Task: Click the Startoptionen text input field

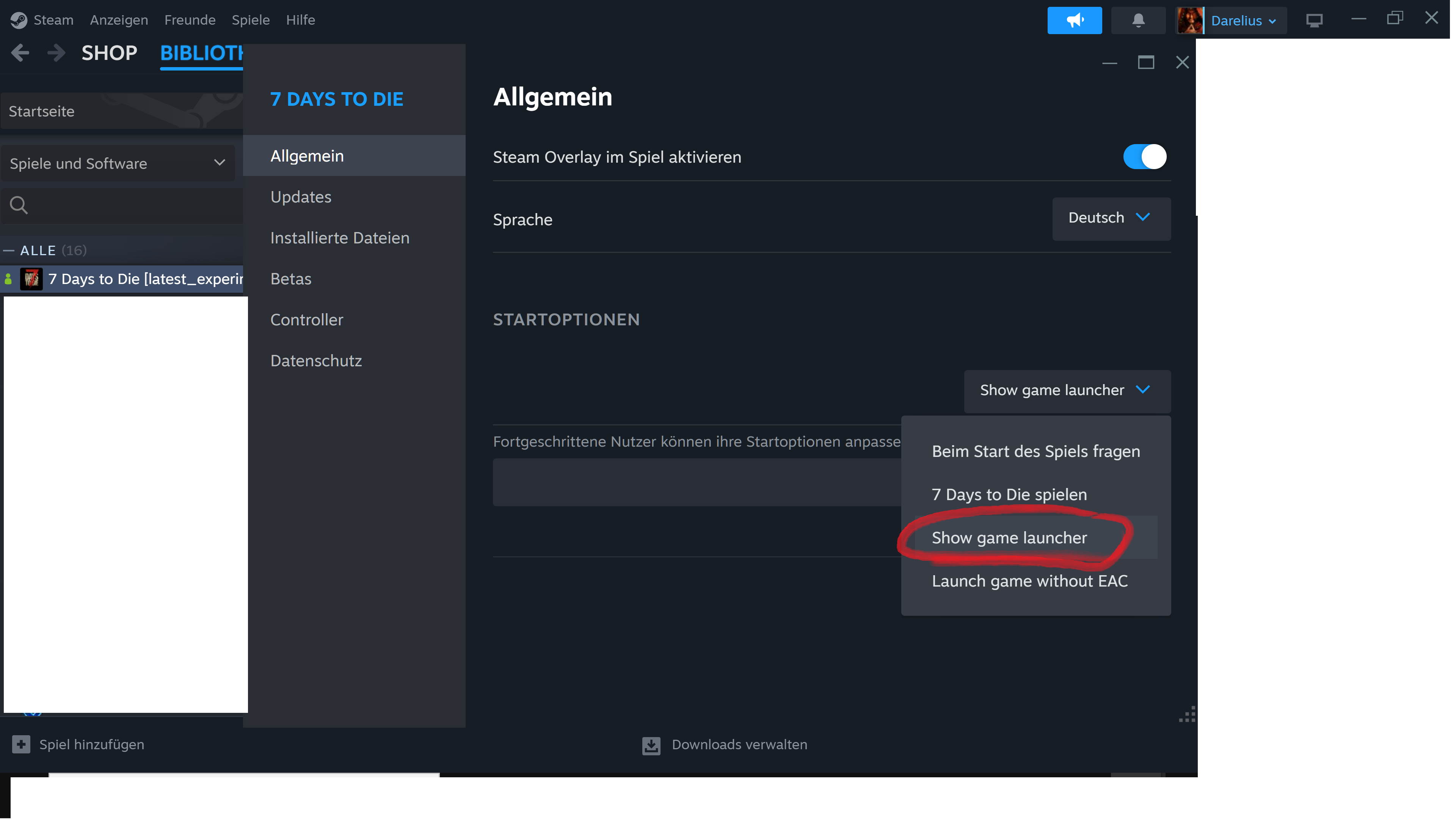Action: pos(697,482)
